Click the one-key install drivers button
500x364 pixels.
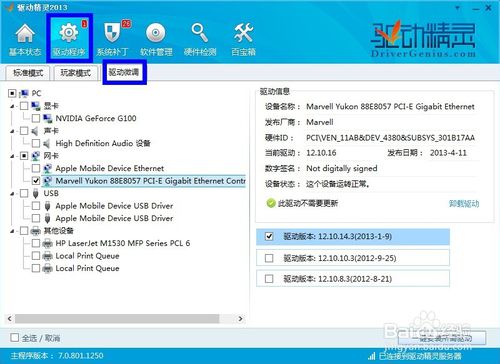click(x=442, y=339)
